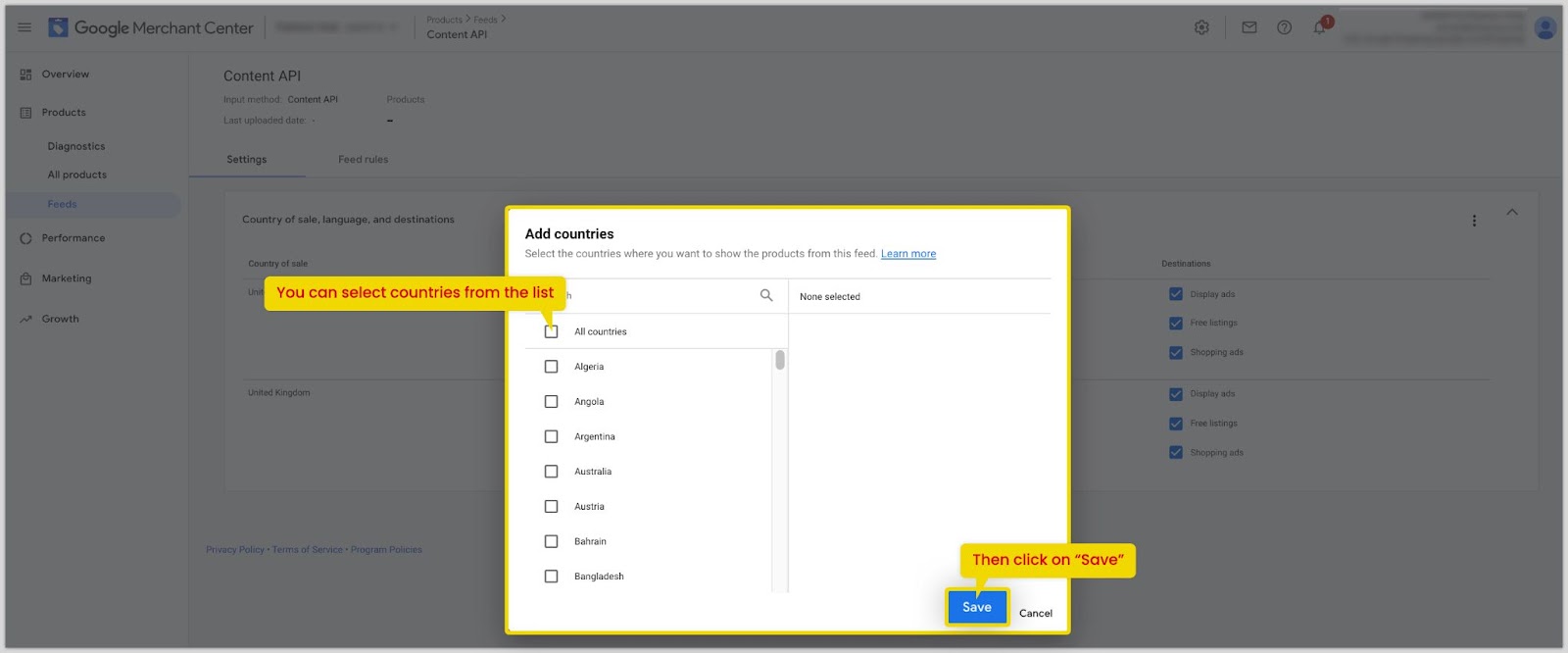Image resolution: width=1568 pixels, height=653 pixels.
Task: Collapse the Country of sale section chevron
Action: point(1512,212)
